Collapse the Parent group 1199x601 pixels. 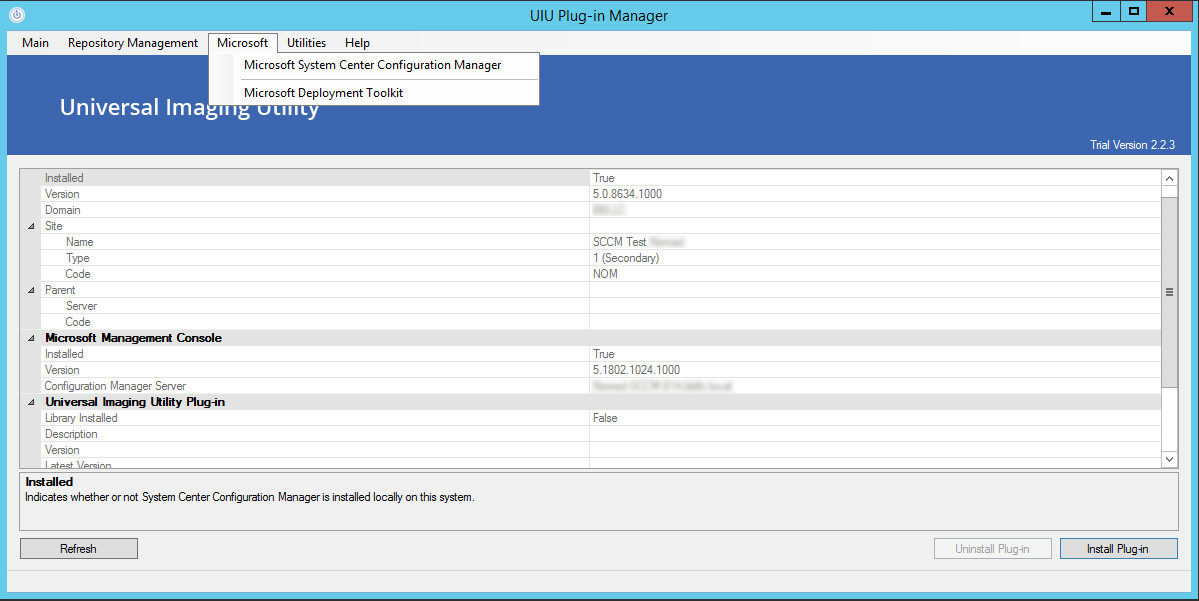31,291
